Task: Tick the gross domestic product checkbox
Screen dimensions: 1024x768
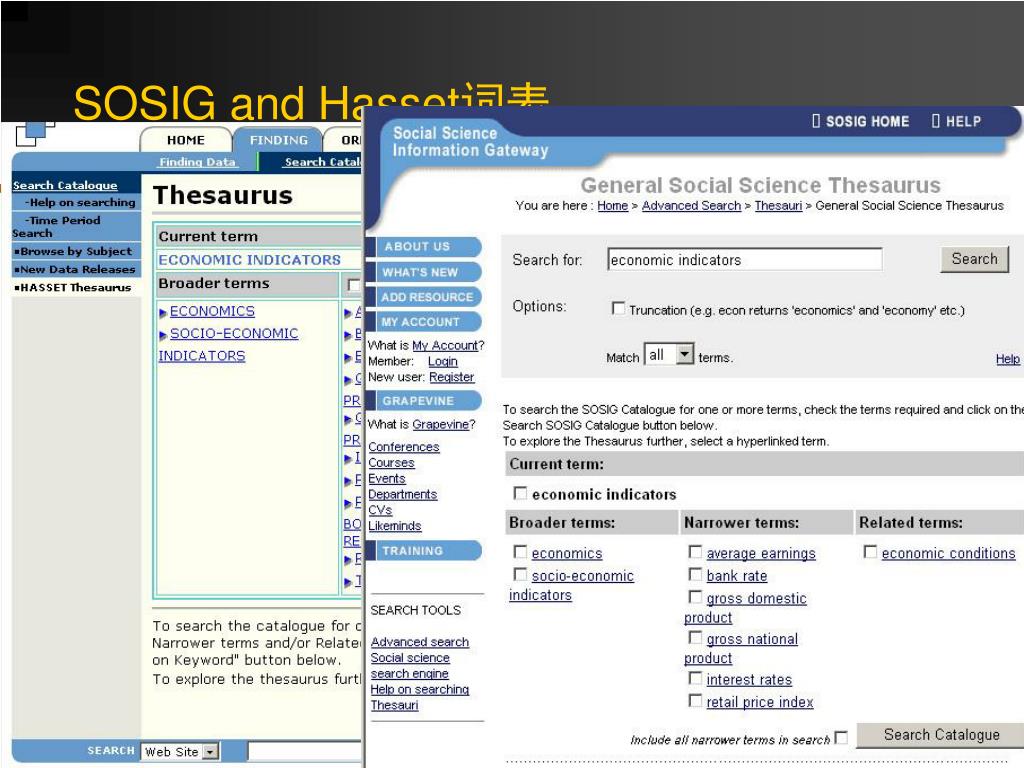Action: coord(696,597)
